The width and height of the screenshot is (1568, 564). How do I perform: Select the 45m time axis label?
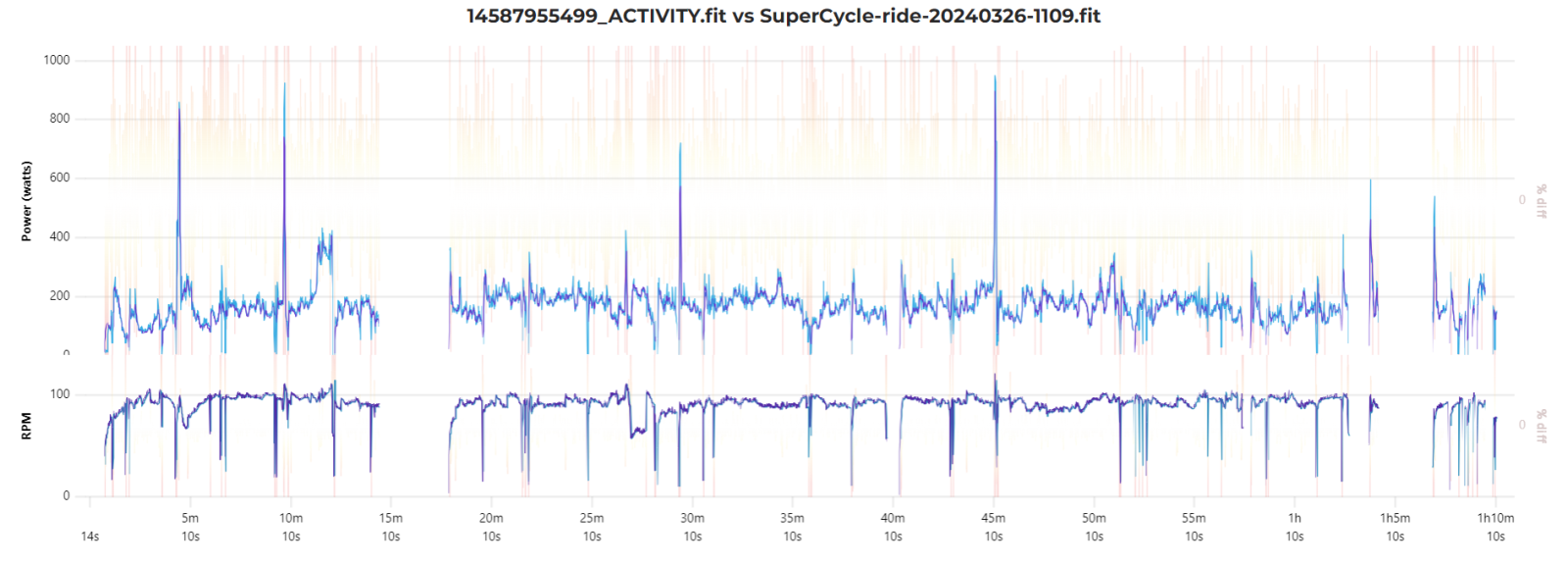(993, 518)
